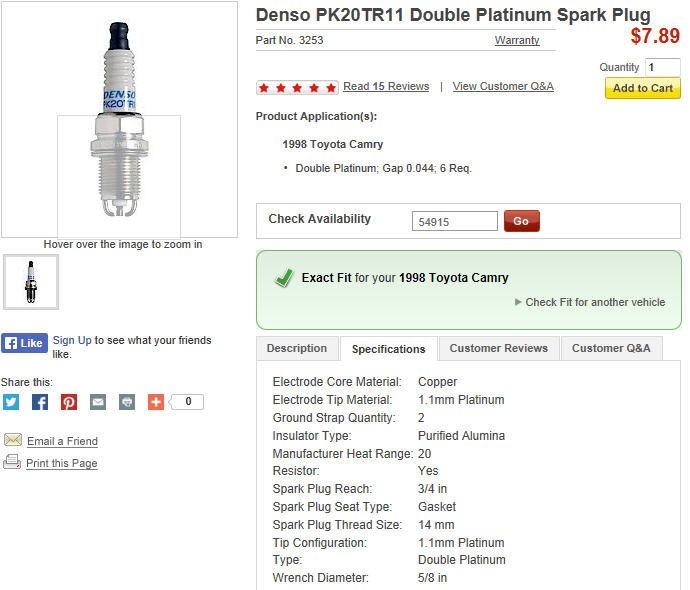Share this product on Facebook icon
This screenshot has width=690, height=590.
[40, 402]
